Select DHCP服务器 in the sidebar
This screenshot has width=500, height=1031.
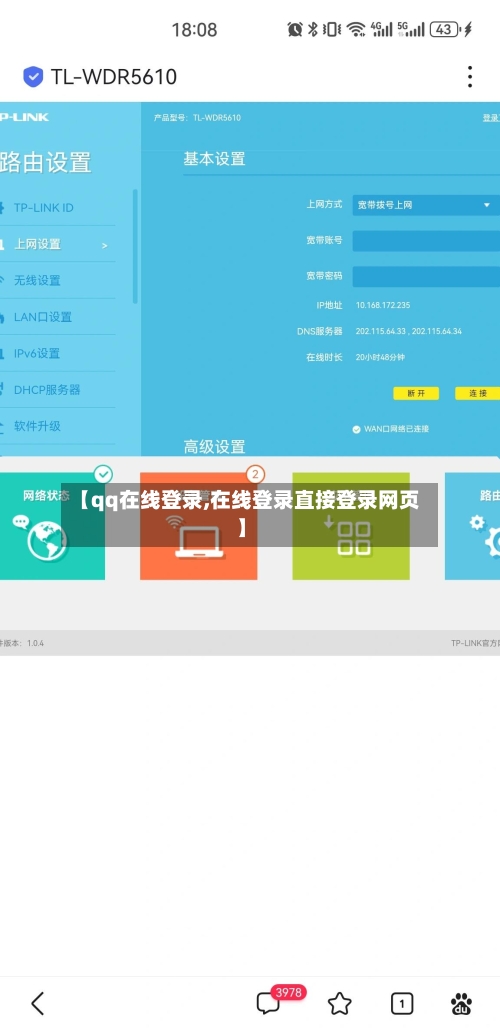47,390
